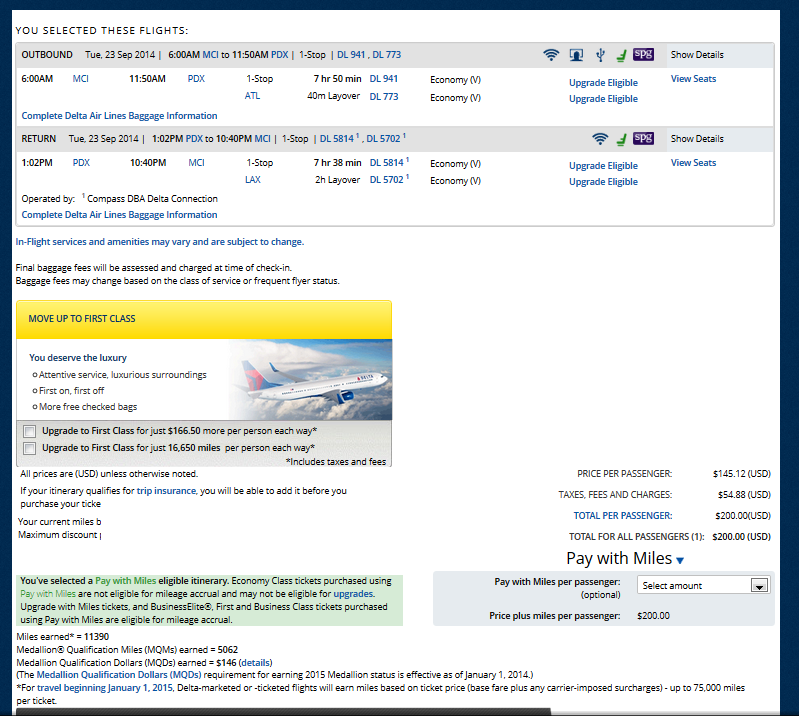Check Upgrade to First Class for 16,650 miles

coord(29,449)
